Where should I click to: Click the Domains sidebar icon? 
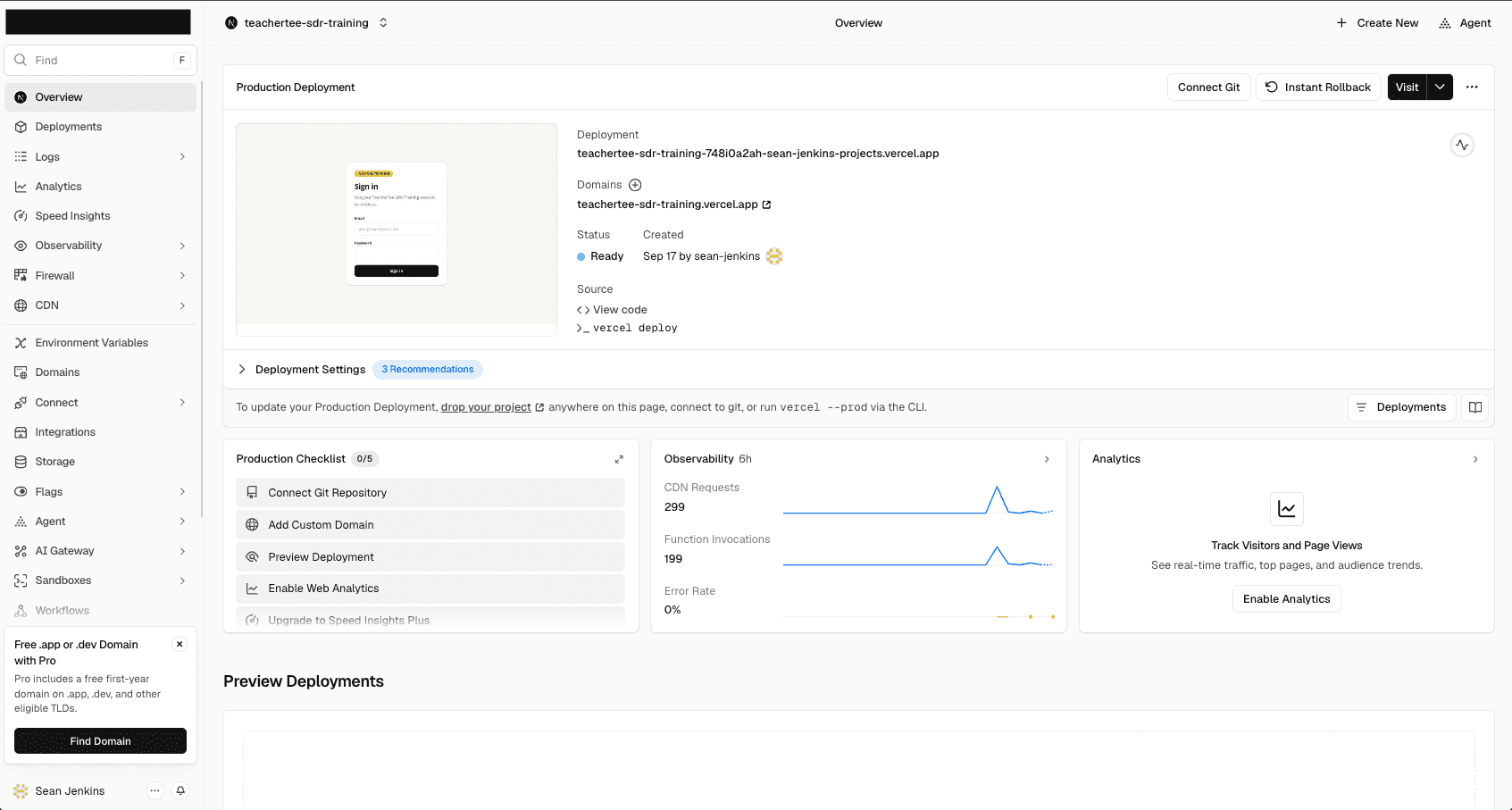coord(21,372)
